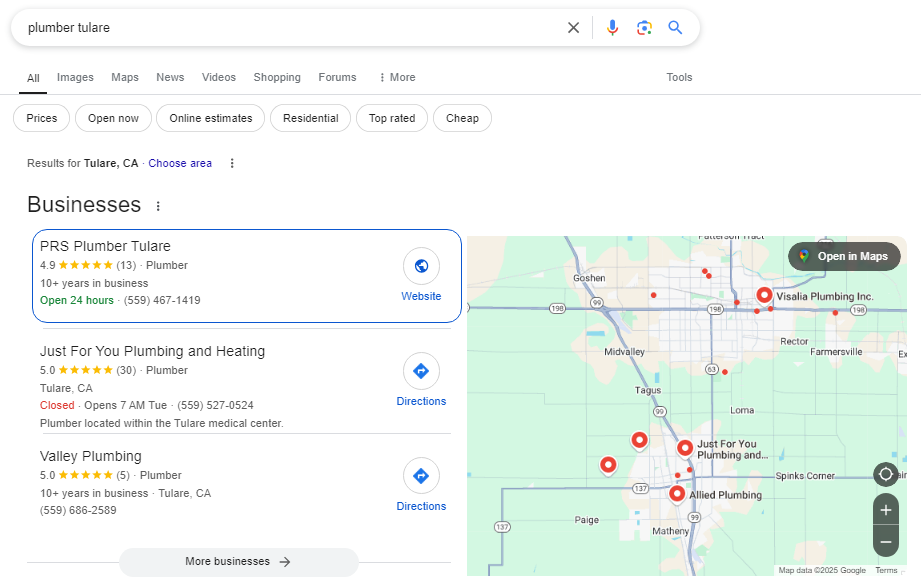
Task: Open three-dot menu beside Businesses heading
Action: pos(158,206)
